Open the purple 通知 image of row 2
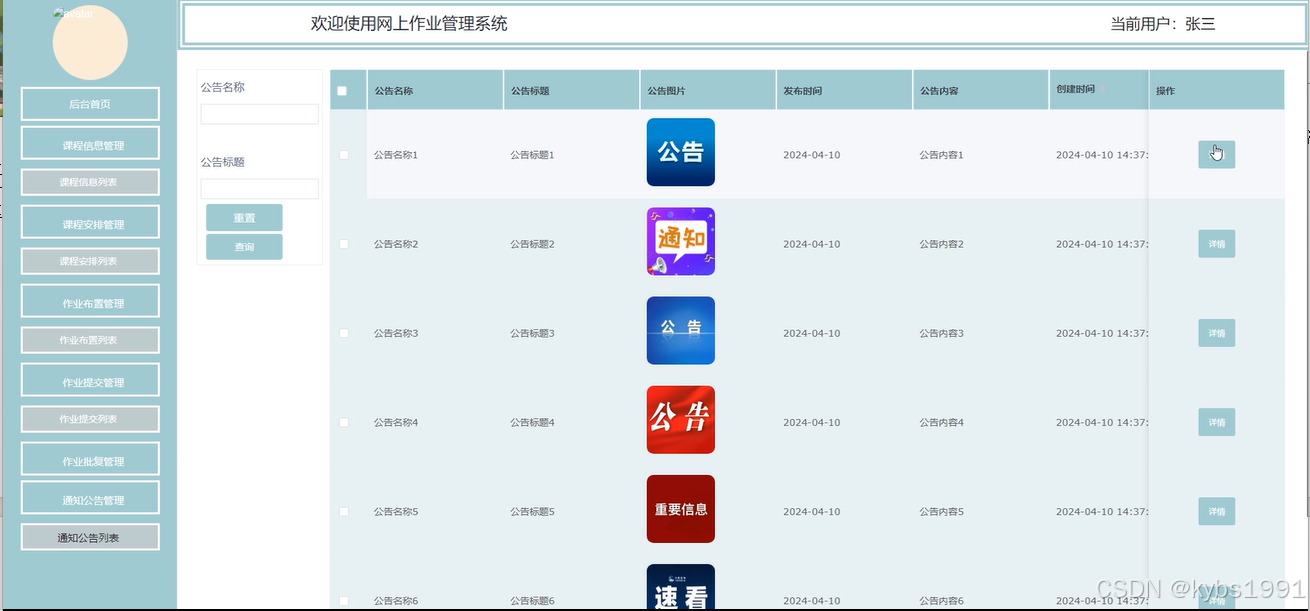 pos(681,241)
